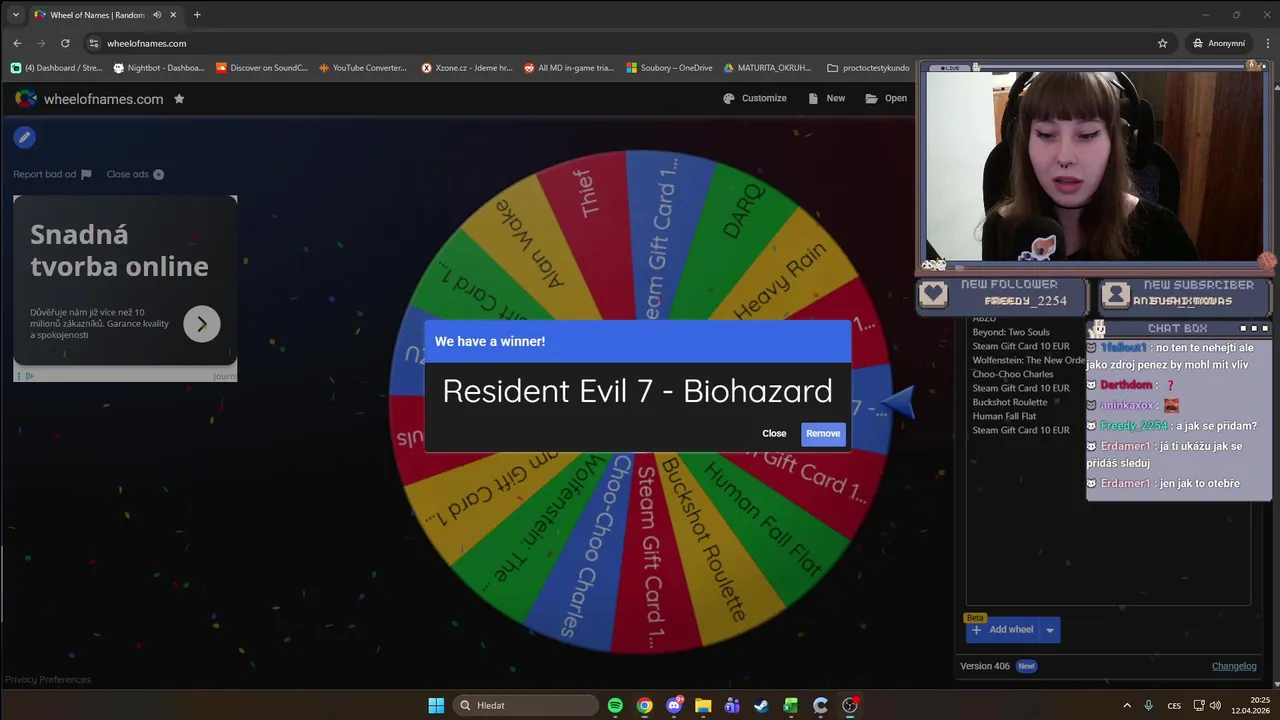This screenshot has width=1280, height=720.
Task: Expand the Add wheel dropdown arrow
Action: 1049,630
